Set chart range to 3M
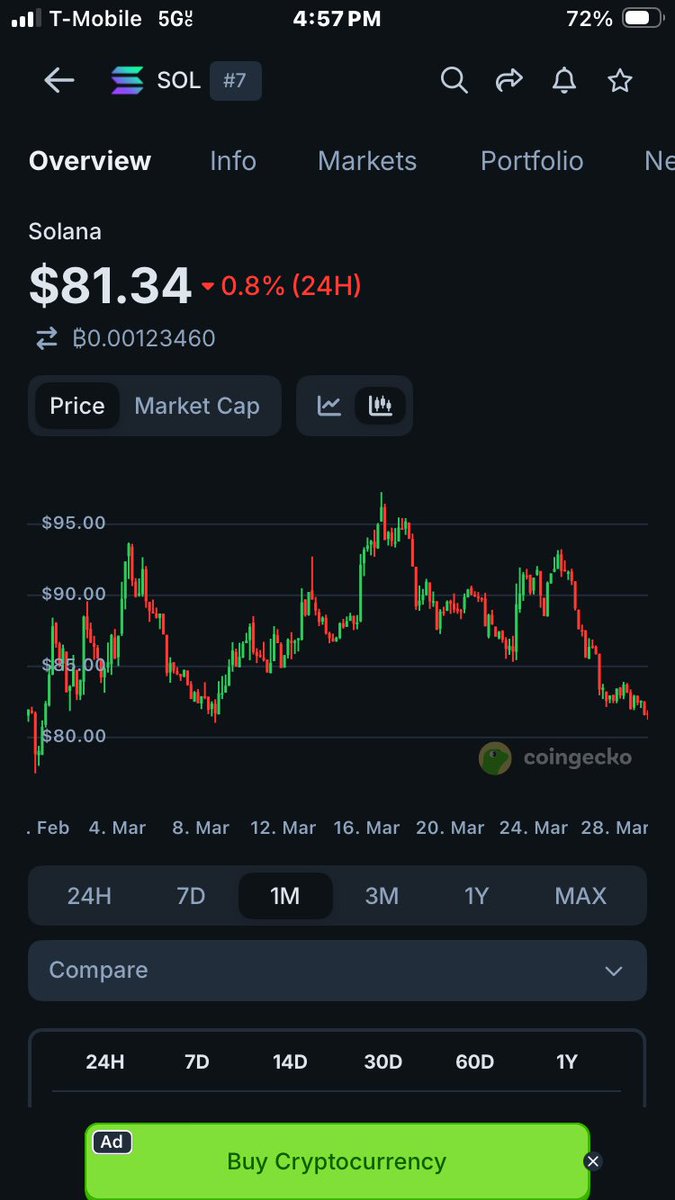The width and height of the screenshot is (675, 1200). [381, 895]
